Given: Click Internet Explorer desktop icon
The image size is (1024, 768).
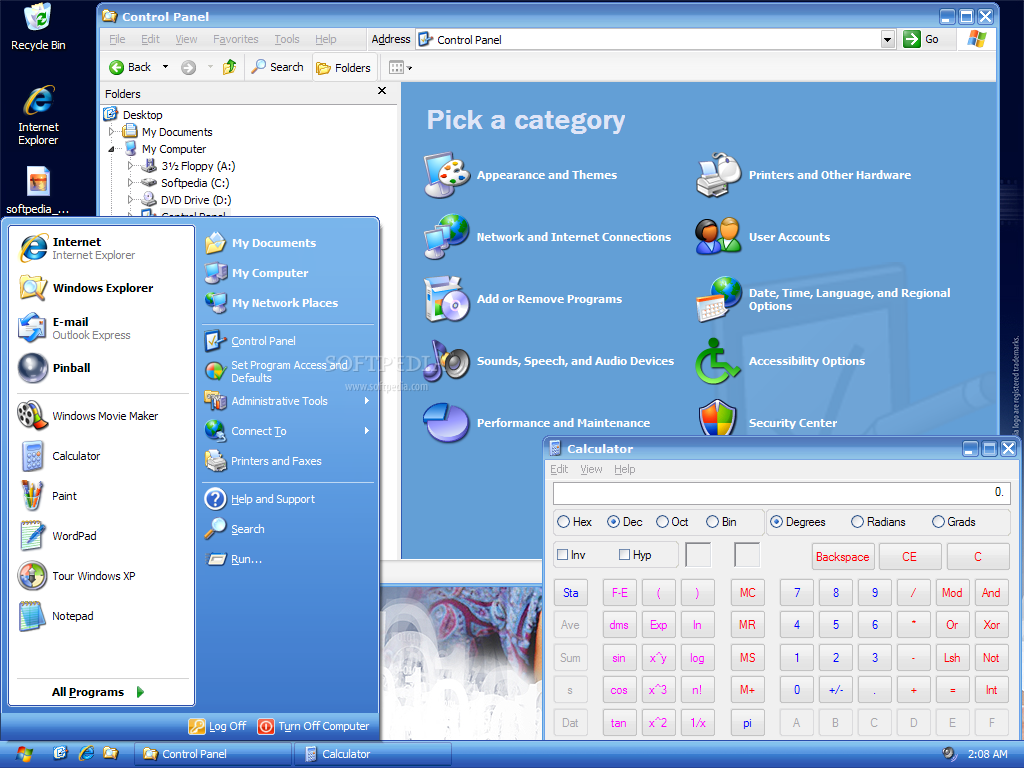Looking at the screenshot, I should tap(38, 115).
